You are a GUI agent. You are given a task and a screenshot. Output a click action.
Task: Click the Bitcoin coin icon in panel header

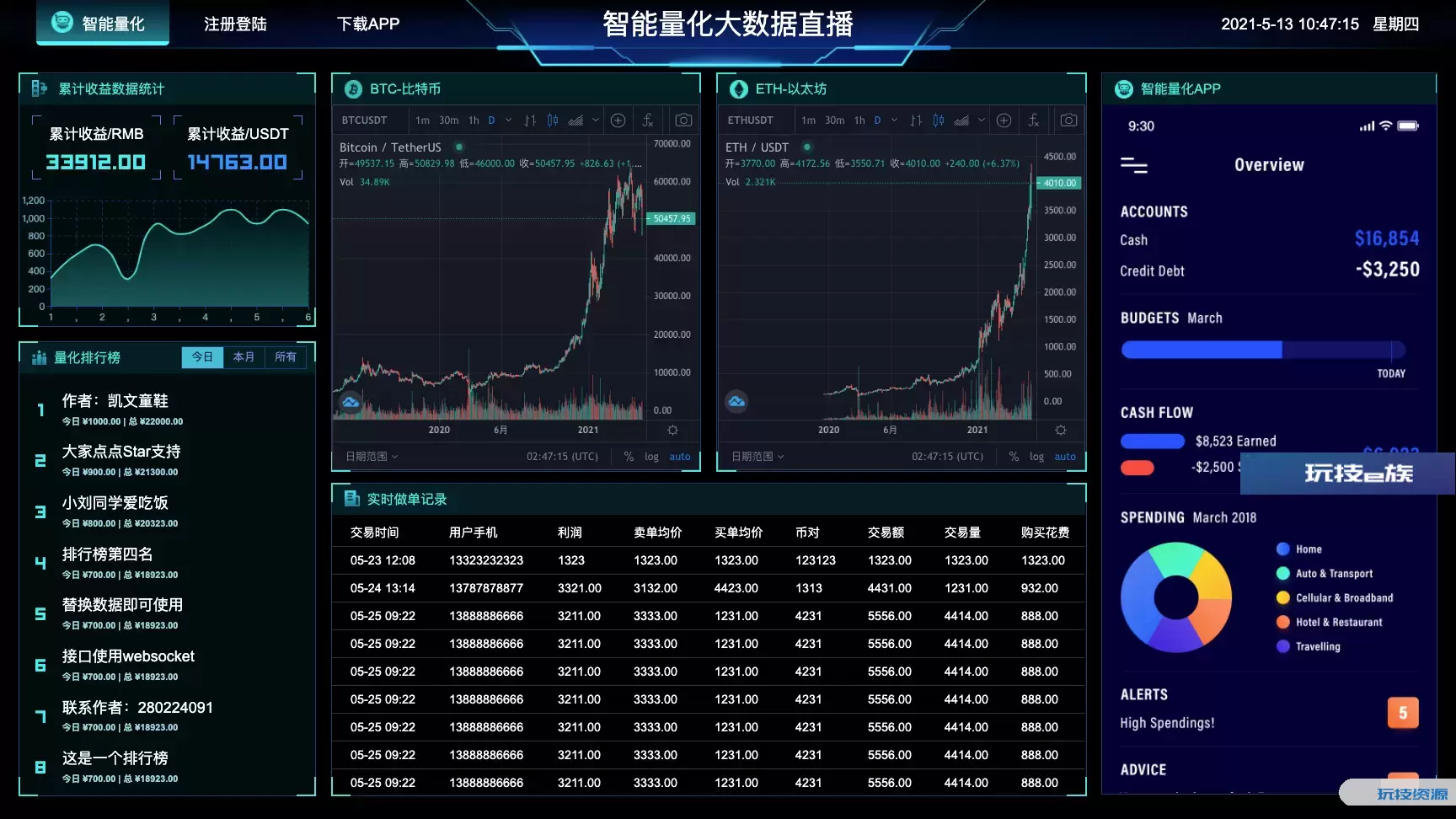click(353, 88)
